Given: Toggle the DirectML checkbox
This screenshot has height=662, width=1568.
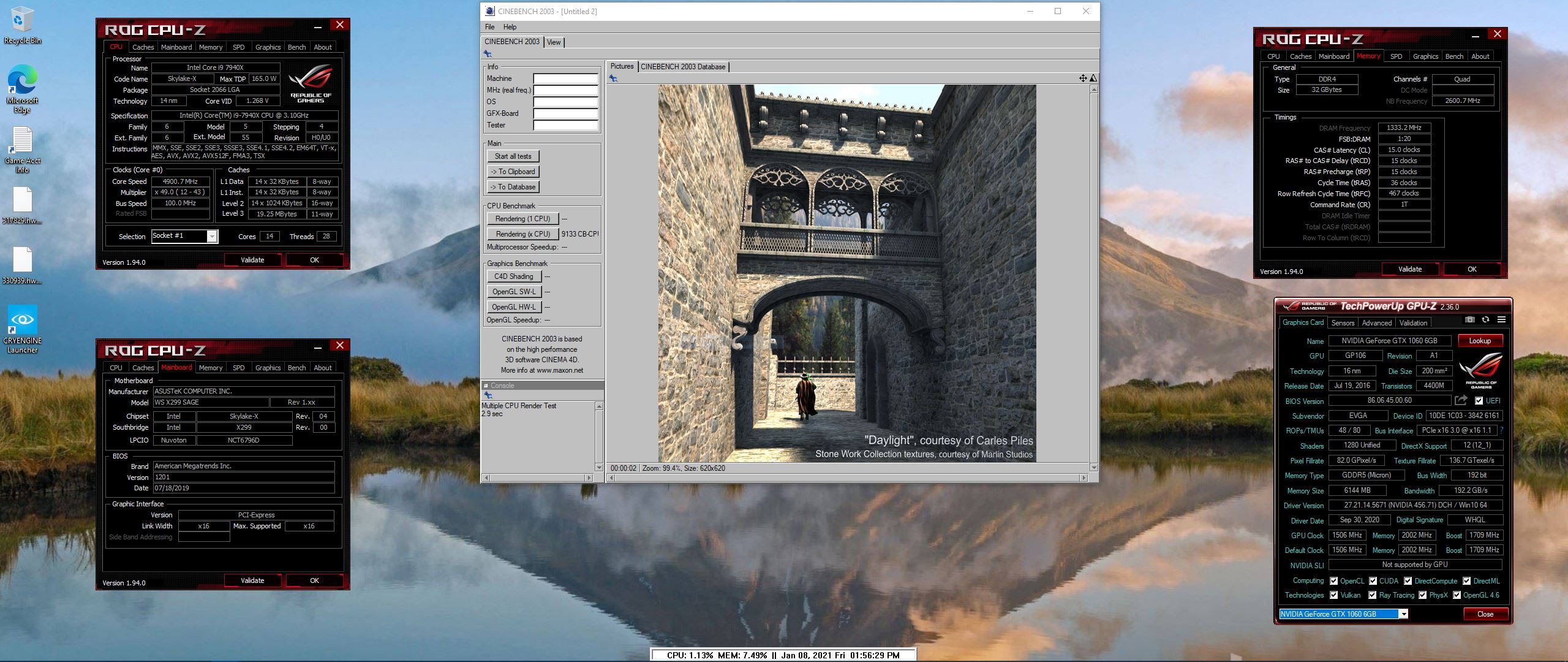Looking at the screenshot, I should 1466,581.
